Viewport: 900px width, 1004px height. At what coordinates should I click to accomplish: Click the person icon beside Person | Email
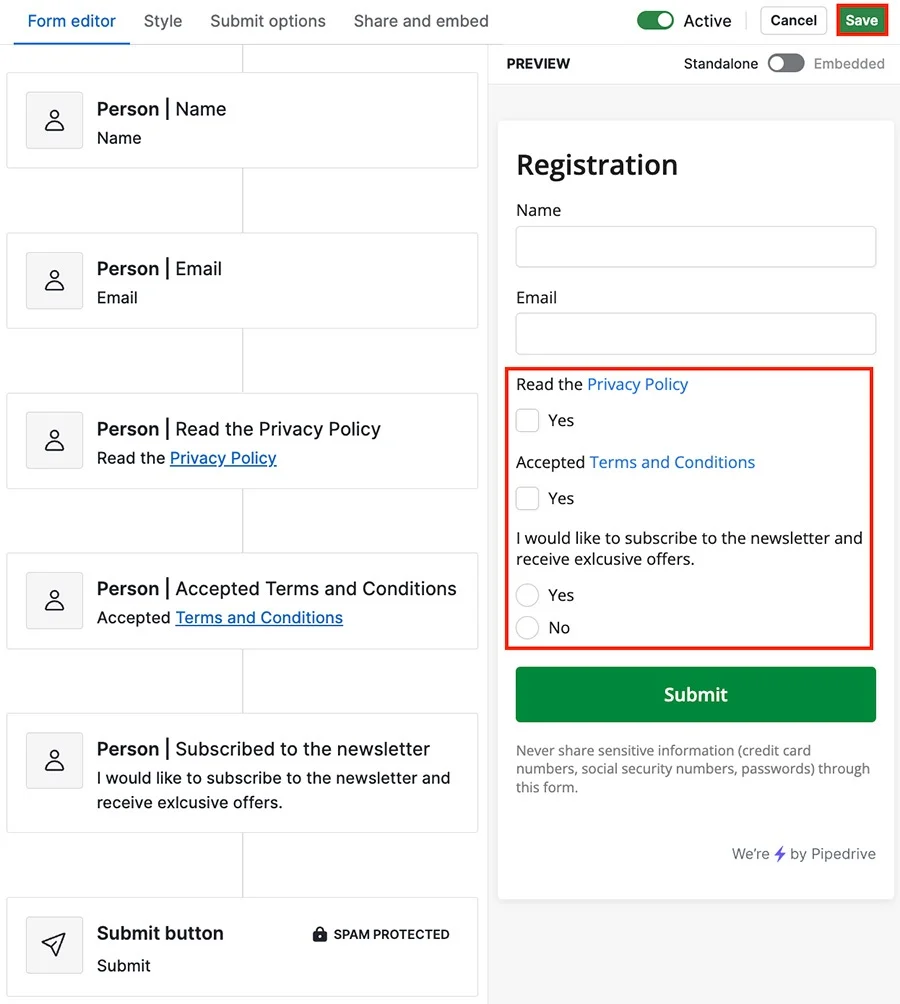tap(54, 280)
